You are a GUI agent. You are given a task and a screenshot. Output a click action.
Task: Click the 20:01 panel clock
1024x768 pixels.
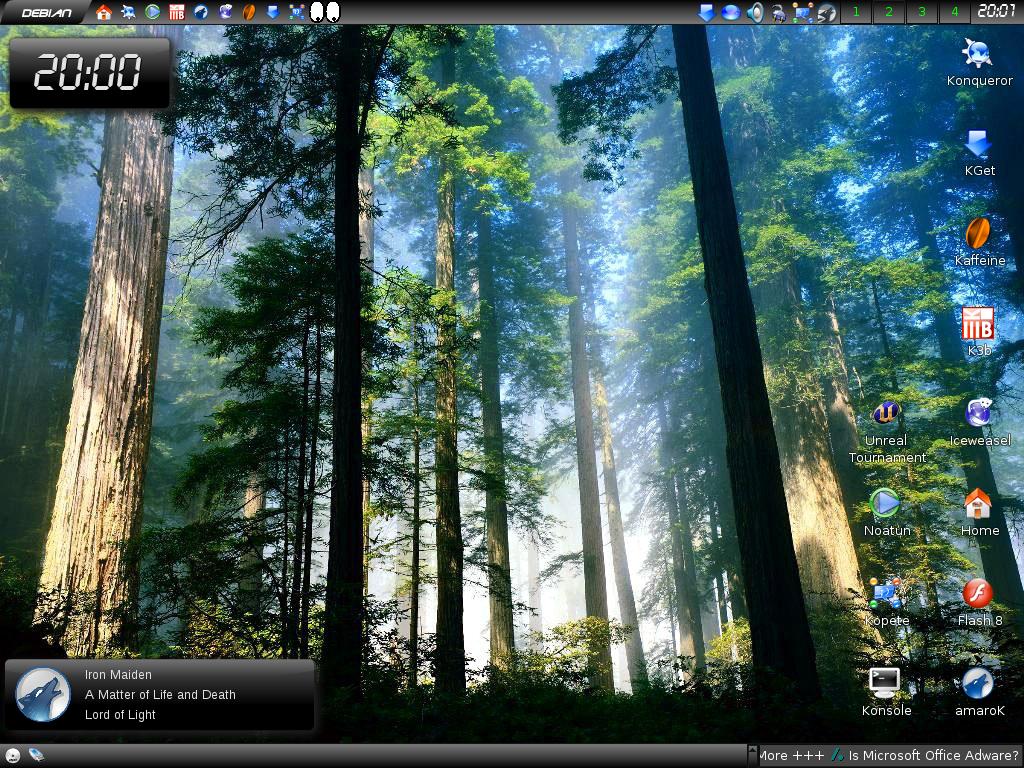[997, 11]
